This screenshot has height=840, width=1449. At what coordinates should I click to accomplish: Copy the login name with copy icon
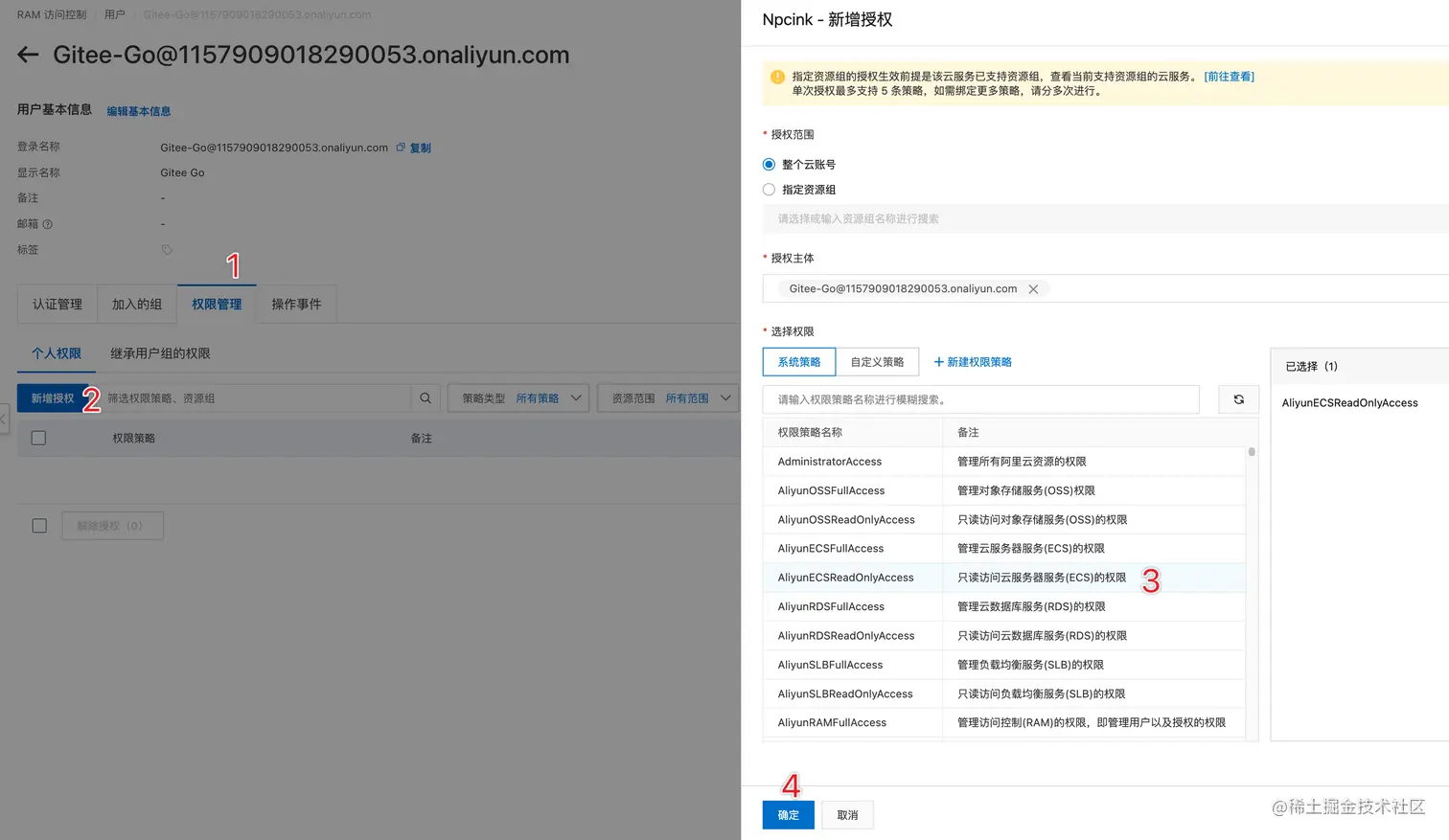tap(401, 148)
